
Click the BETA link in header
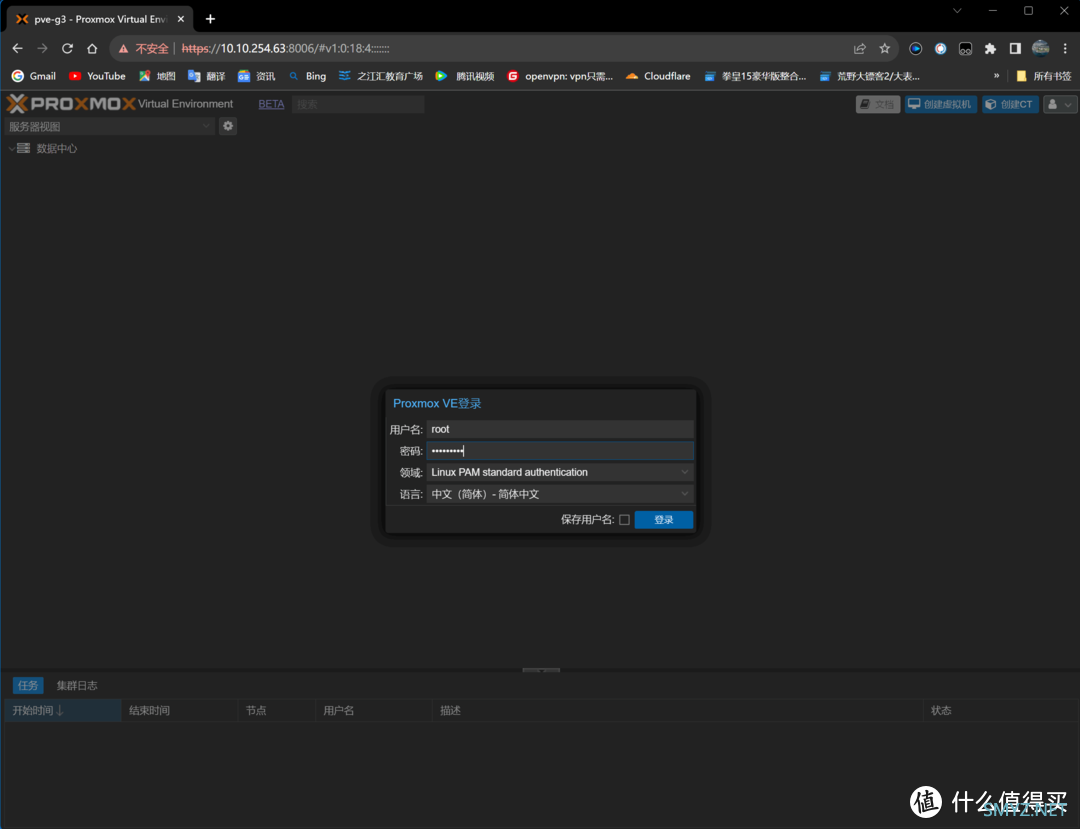271,104
